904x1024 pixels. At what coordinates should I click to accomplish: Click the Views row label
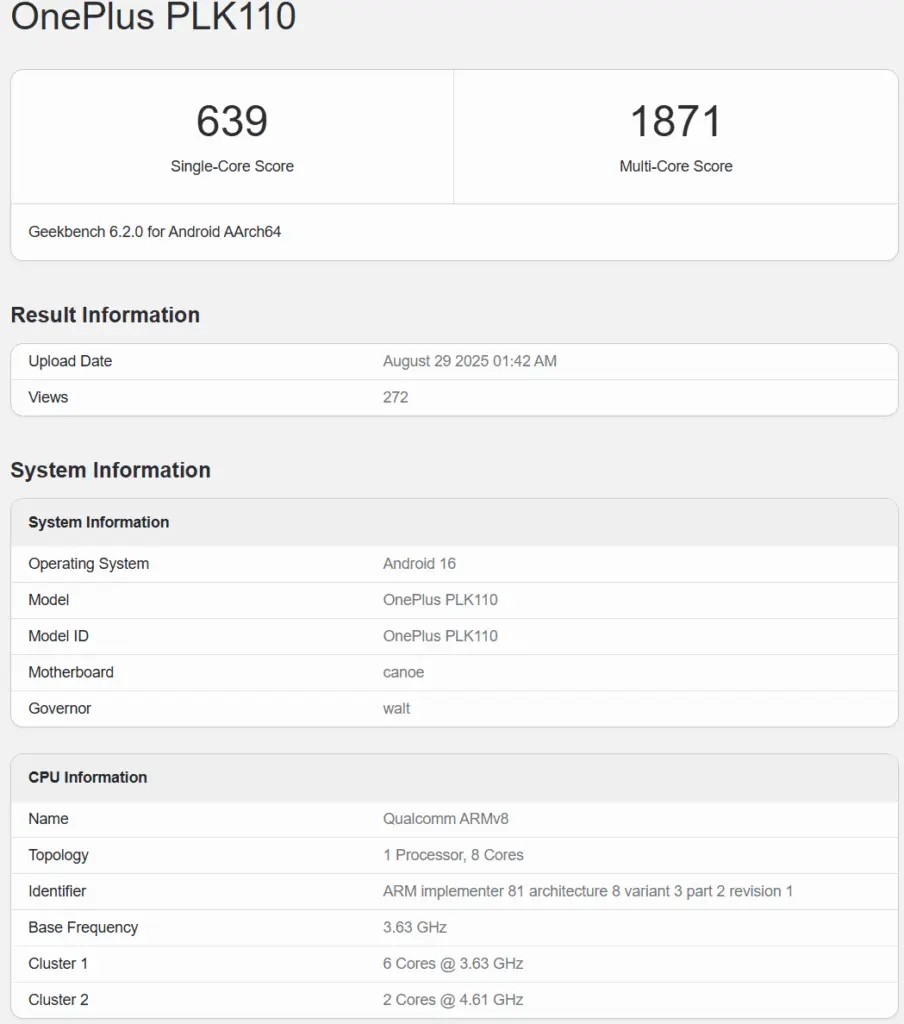click(x=48, y=397)
